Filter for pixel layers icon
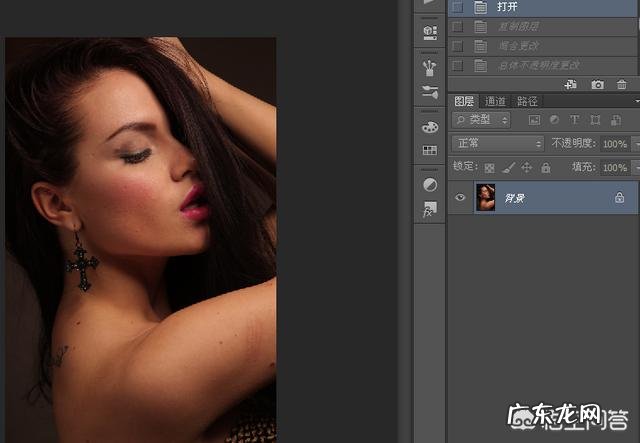640x443 pixels. click(534, 120)
